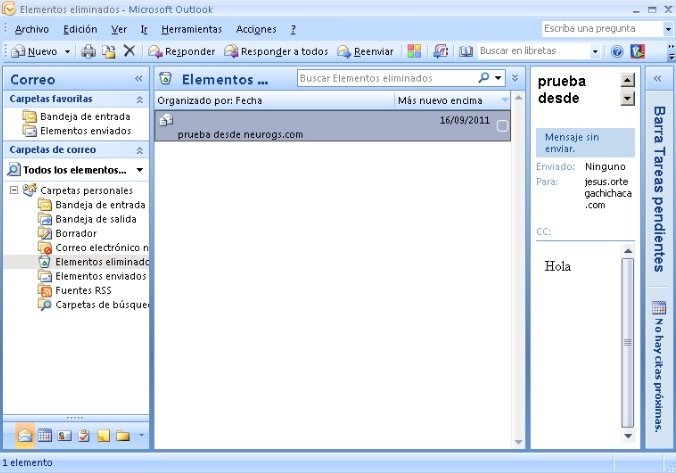Click the blue Help question mark icon
The width and height of the screenshot is (676, 473).
pyautogui.click(x=617, y=52)
